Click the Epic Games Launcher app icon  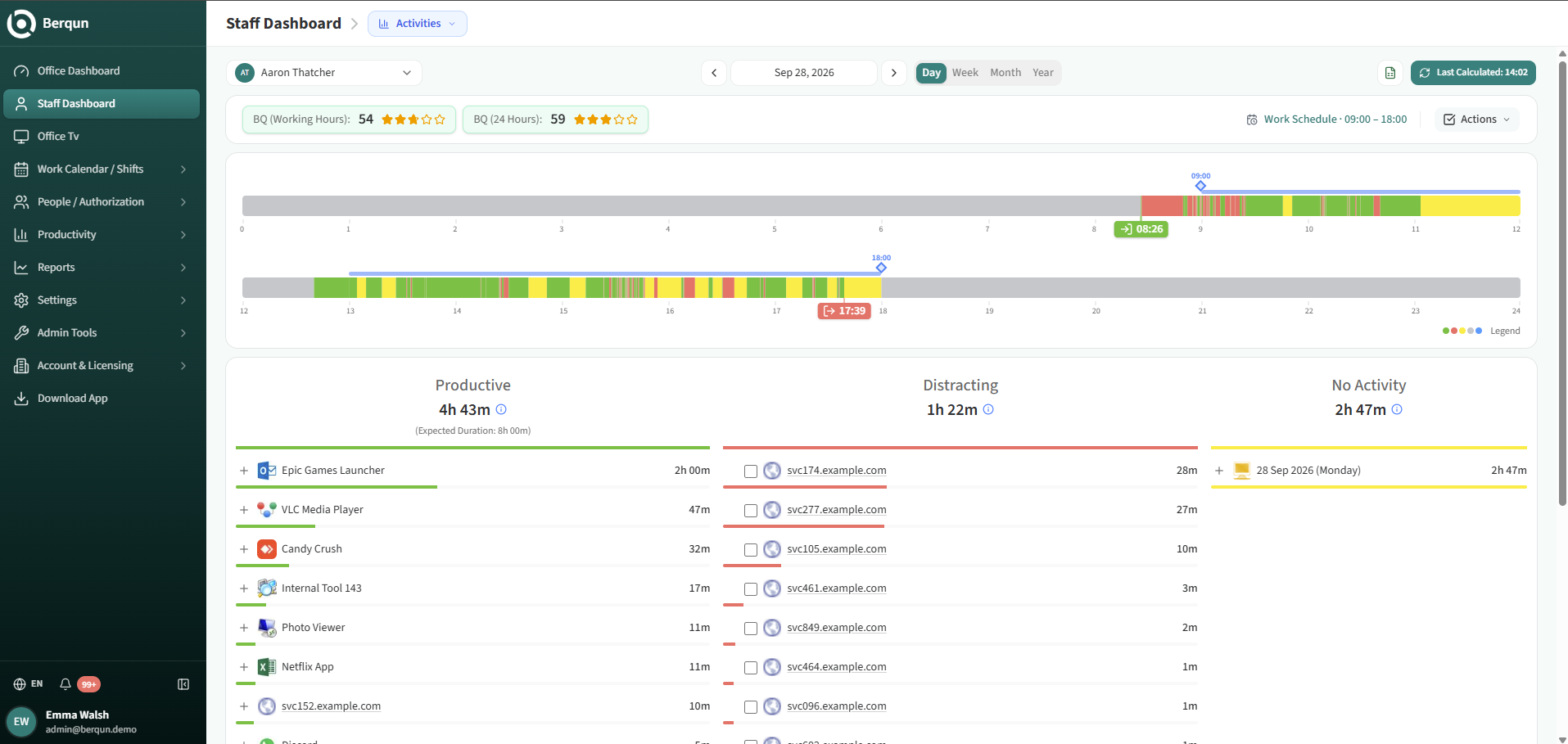tap(267, 471)
